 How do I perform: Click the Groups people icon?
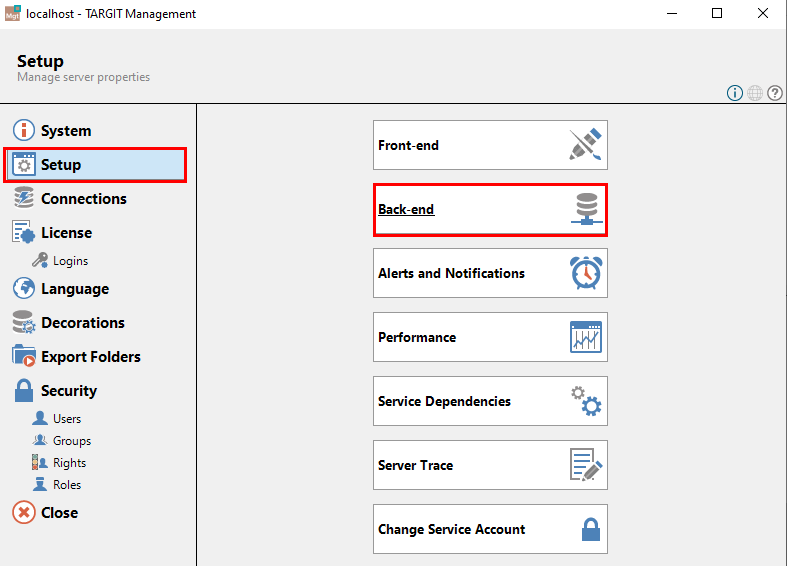point(40,440)
